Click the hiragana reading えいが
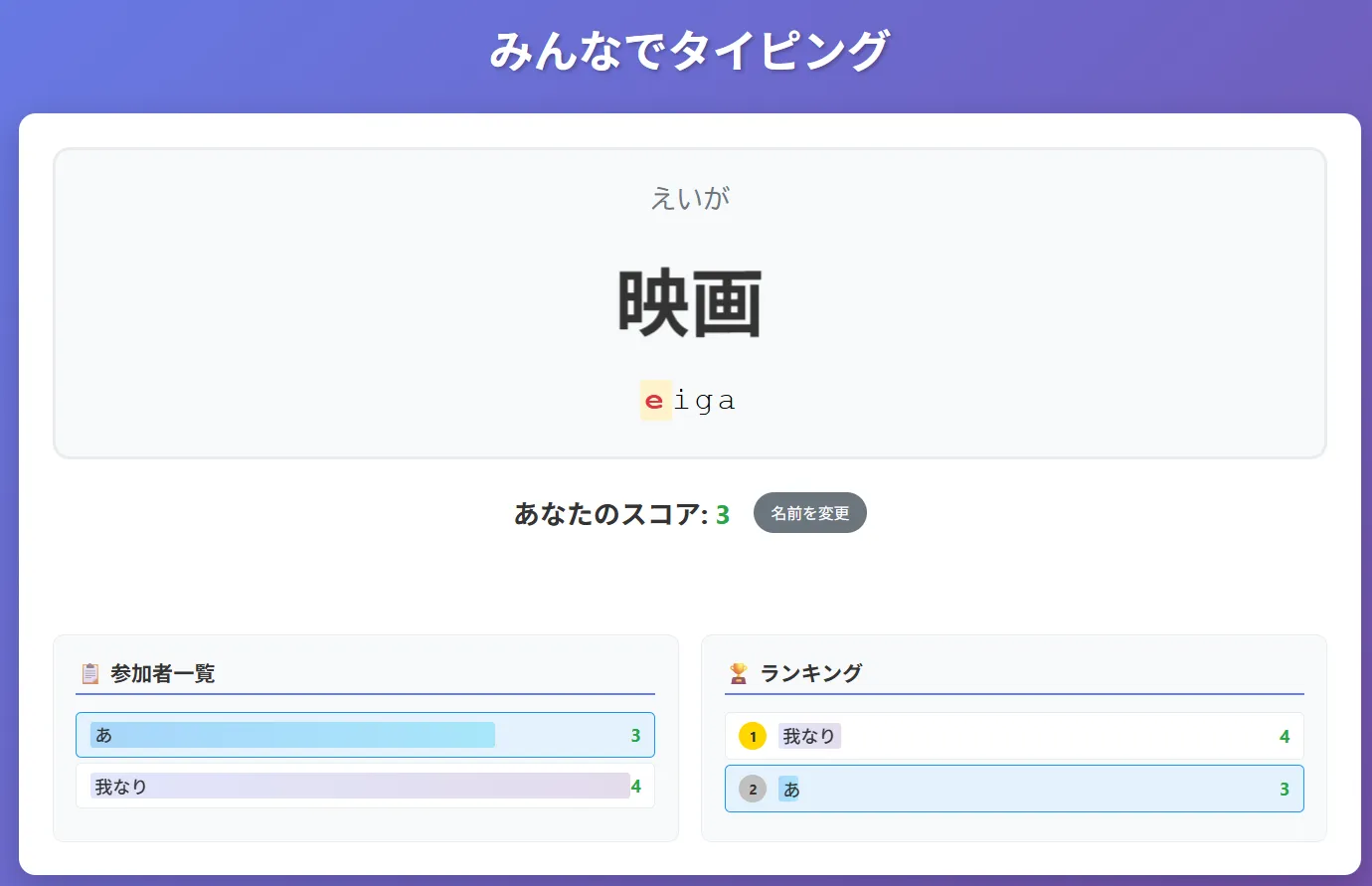 689,199
